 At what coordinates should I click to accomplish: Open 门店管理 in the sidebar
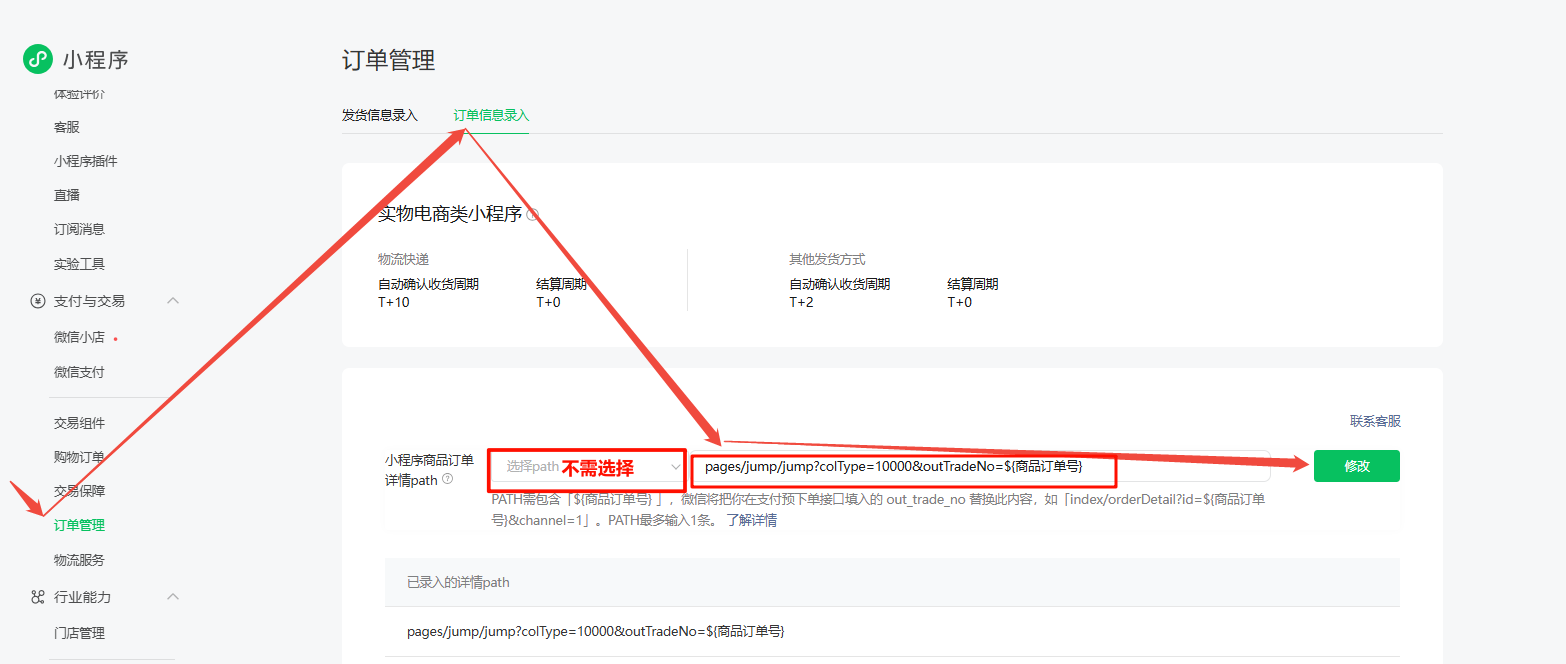coord(79,633)
